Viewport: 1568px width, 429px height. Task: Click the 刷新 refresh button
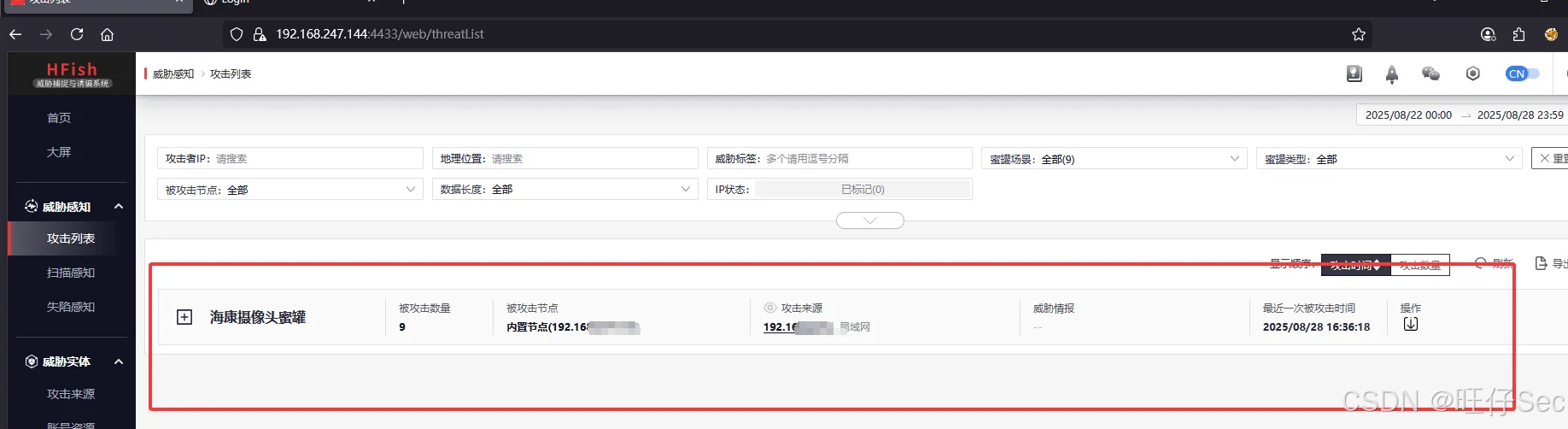click(1495, 263)
